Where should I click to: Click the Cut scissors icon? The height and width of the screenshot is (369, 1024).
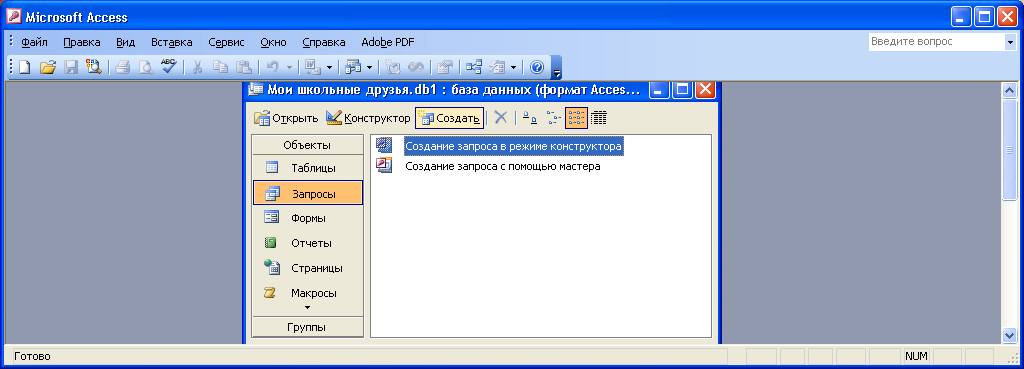[x=198, y=67]
